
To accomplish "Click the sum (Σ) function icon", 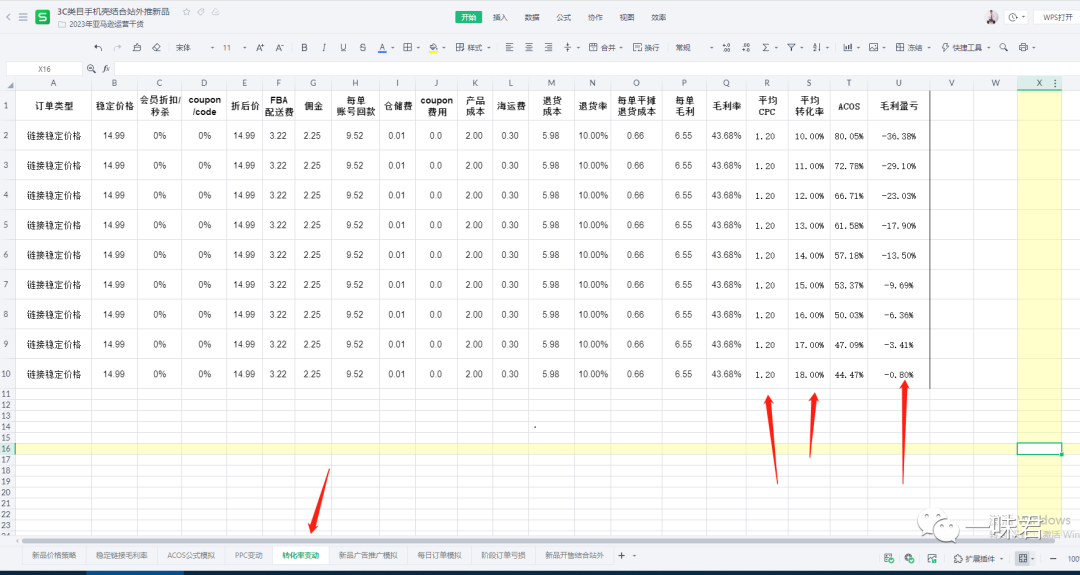I will (x=767, y=47).
